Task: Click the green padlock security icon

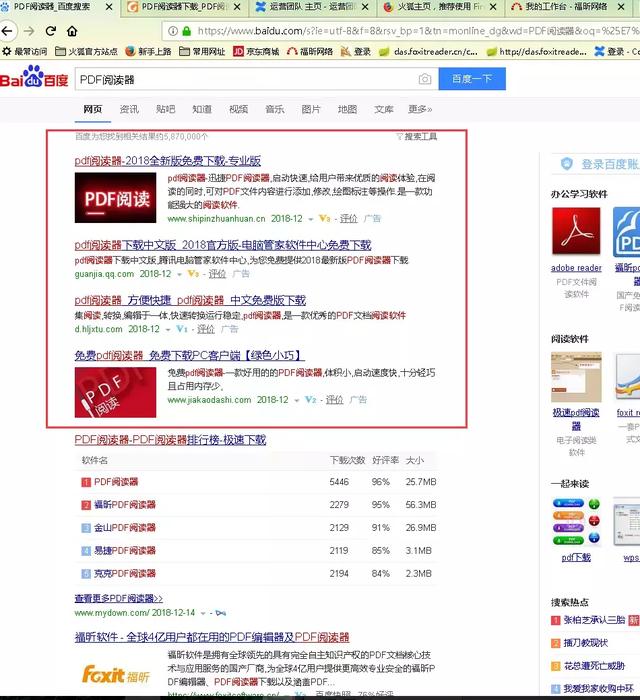Action: [x=187, y=31]
